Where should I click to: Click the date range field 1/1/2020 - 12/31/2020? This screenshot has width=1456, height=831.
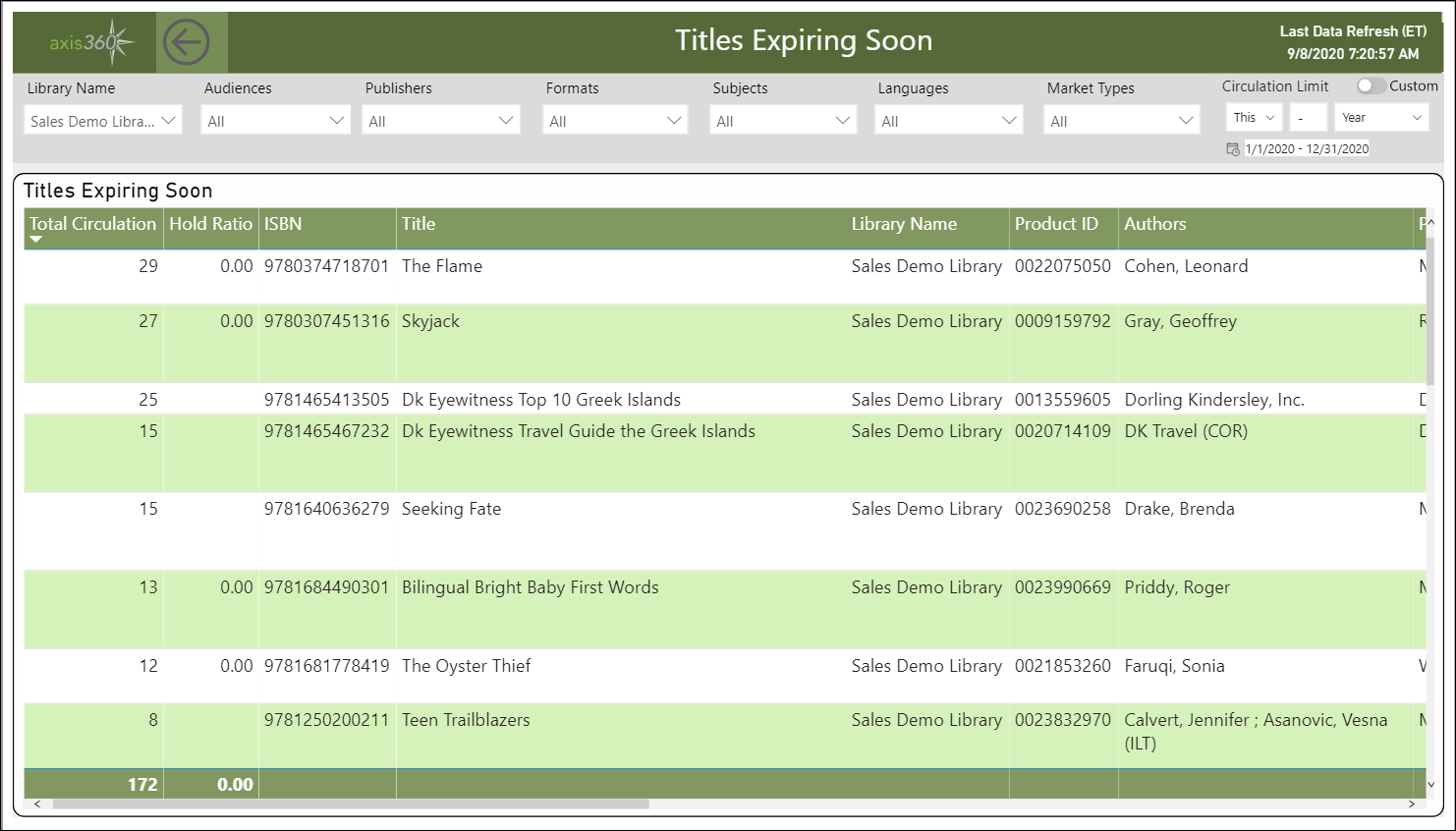[1307, 148]
